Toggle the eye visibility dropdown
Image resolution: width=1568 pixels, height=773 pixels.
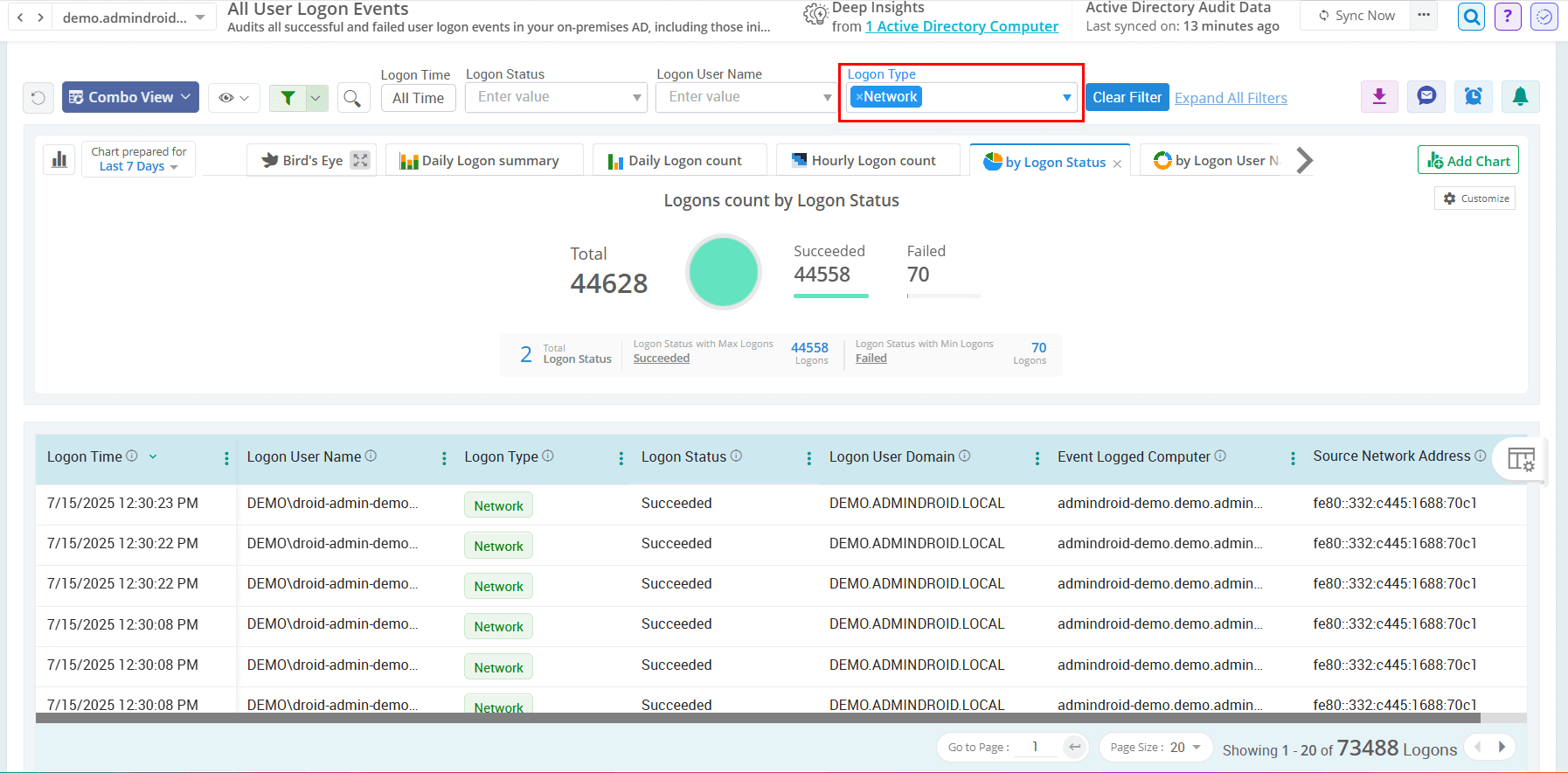(x=234, y=98)
